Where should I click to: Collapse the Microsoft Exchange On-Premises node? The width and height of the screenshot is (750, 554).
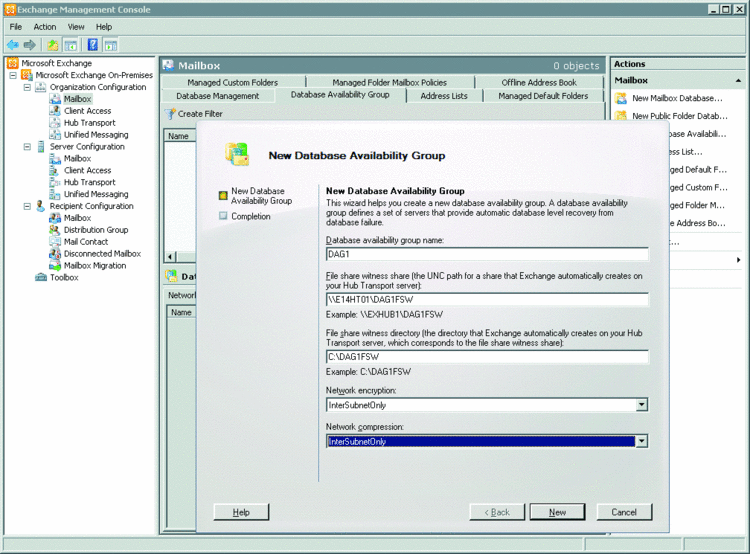coord(13,75)
